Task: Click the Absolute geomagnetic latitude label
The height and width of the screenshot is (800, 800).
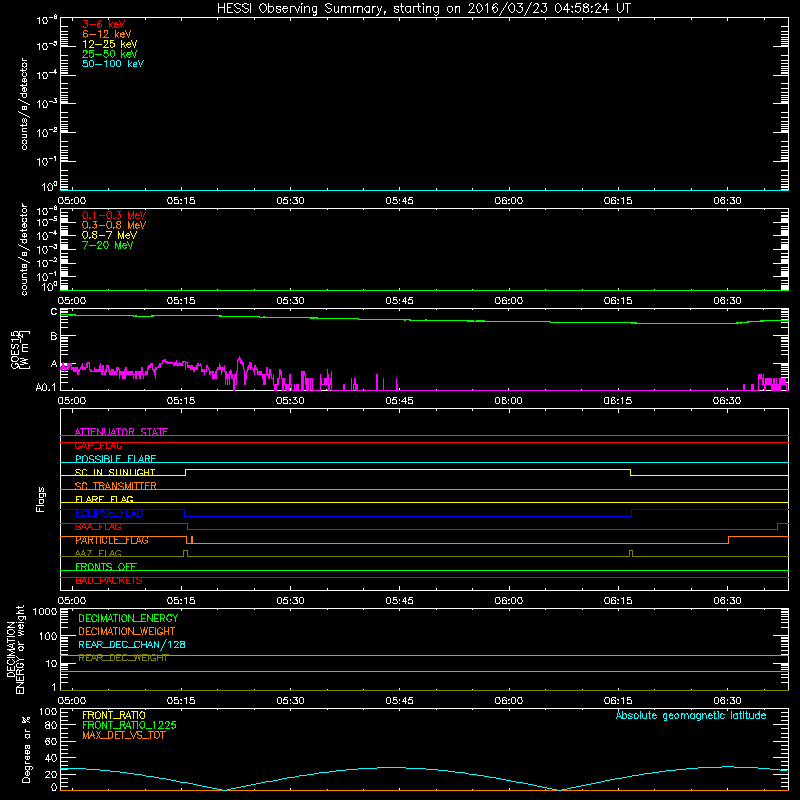Action: (x=691, y=715)
